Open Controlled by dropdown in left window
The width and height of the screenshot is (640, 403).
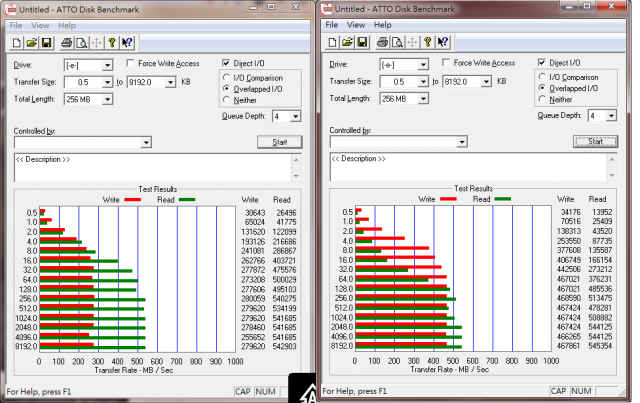pyautogui.click(x=147, y=142)
